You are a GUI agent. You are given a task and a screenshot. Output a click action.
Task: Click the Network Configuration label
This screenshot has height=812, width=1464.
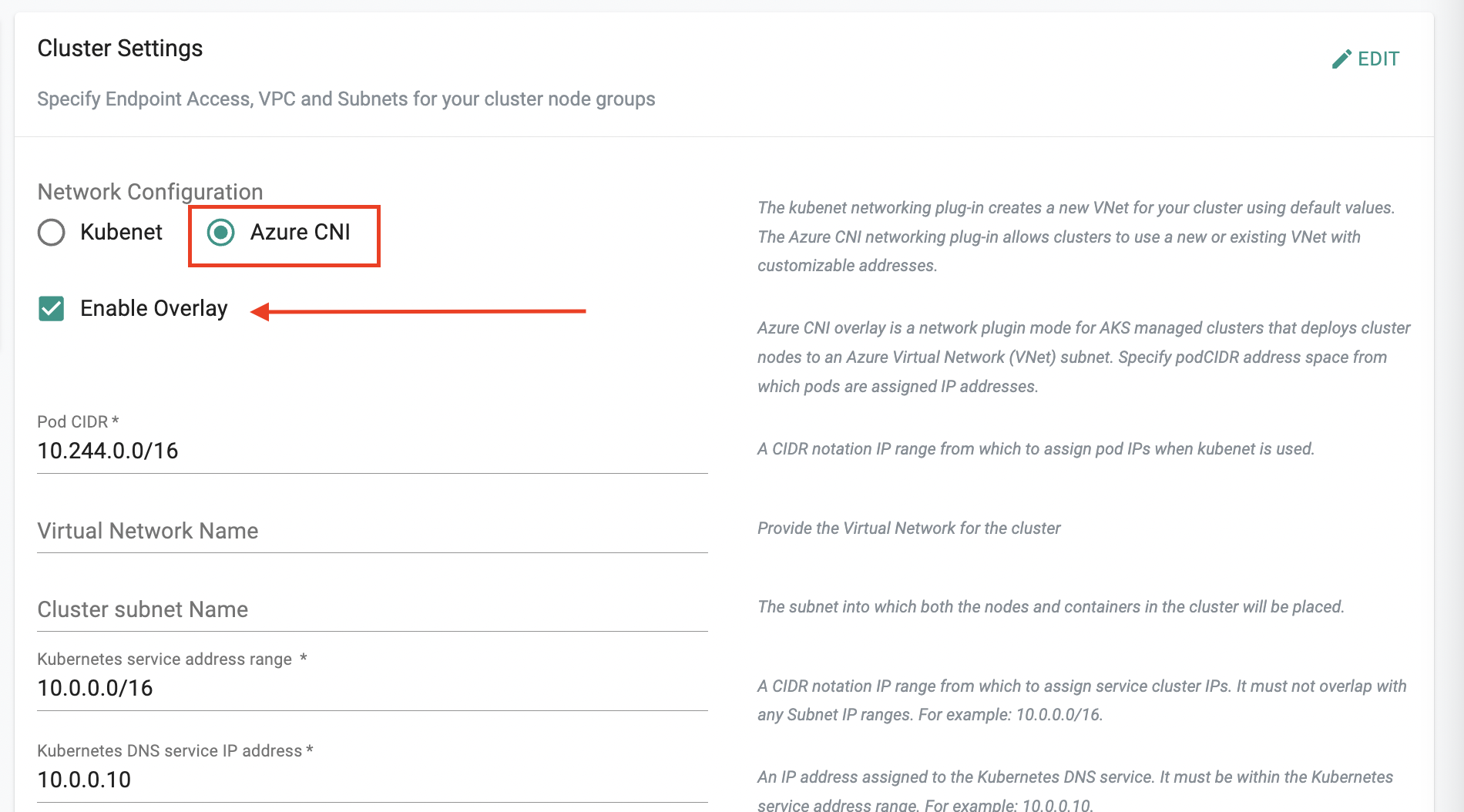tap(150, 192)
